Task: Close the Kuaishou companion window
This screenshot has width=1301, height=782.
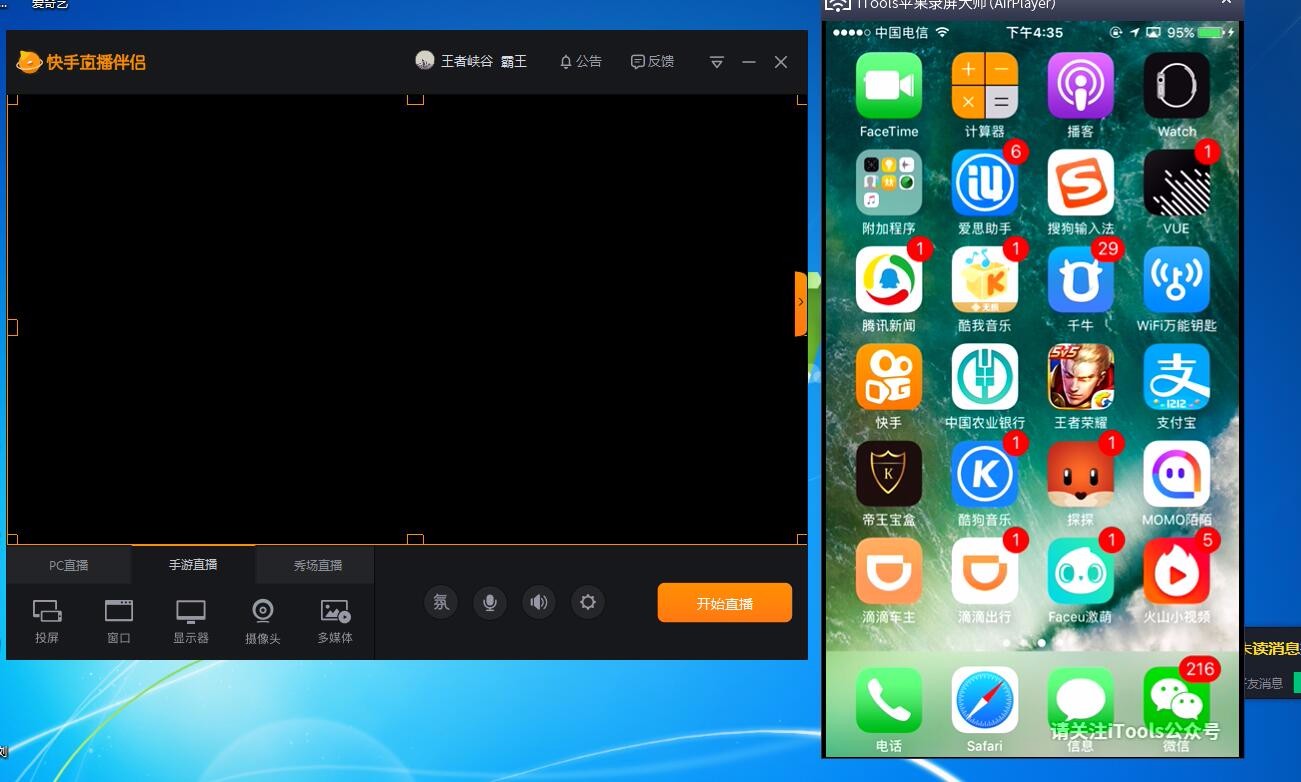Action: (781, 62)
